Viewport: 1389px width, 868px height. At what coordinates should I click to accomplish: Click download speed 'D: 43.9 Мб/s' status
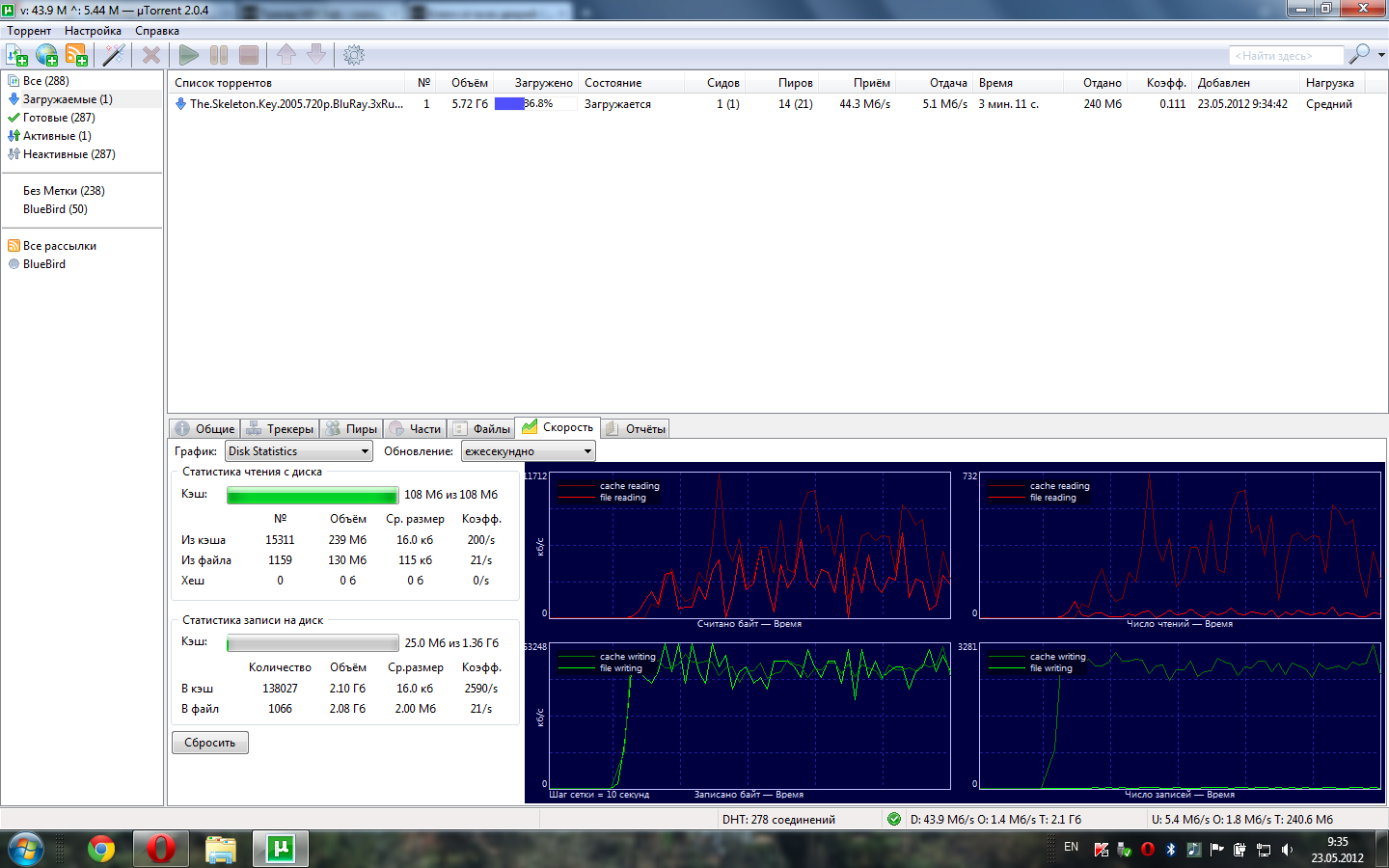click(995, 820)
